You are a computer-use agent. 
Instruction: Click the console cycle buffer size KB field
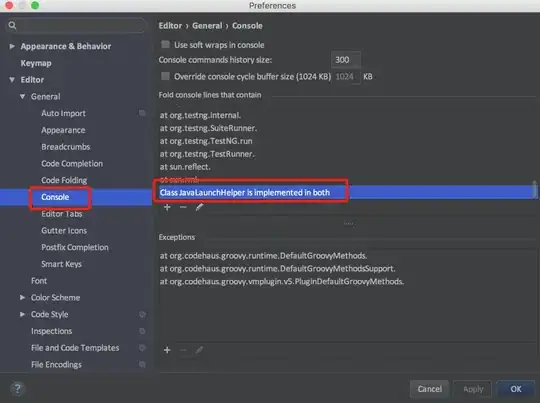tap(347, 76)
